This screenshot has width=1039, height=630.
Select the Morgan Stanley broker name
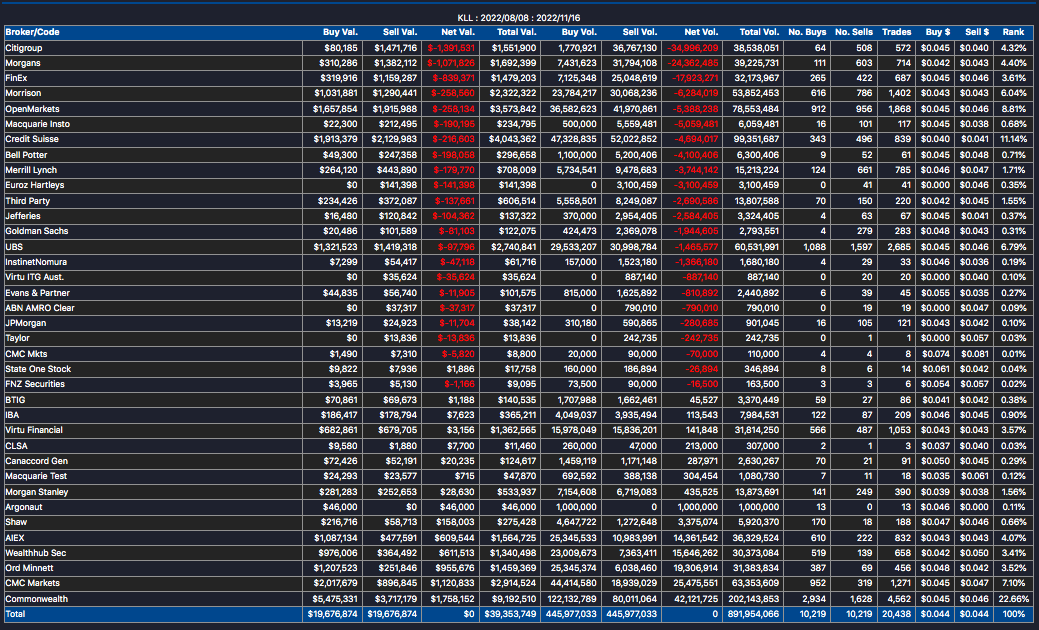pyautogui.click(x=36, y=492)
